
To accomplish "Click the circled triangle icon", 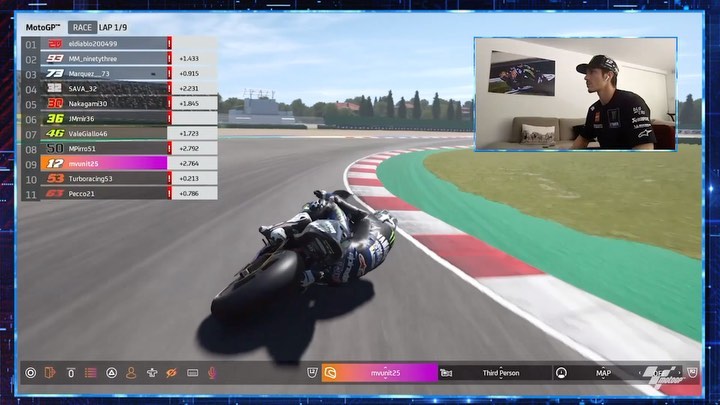I will pyautogui.click(x=111, y=373).
